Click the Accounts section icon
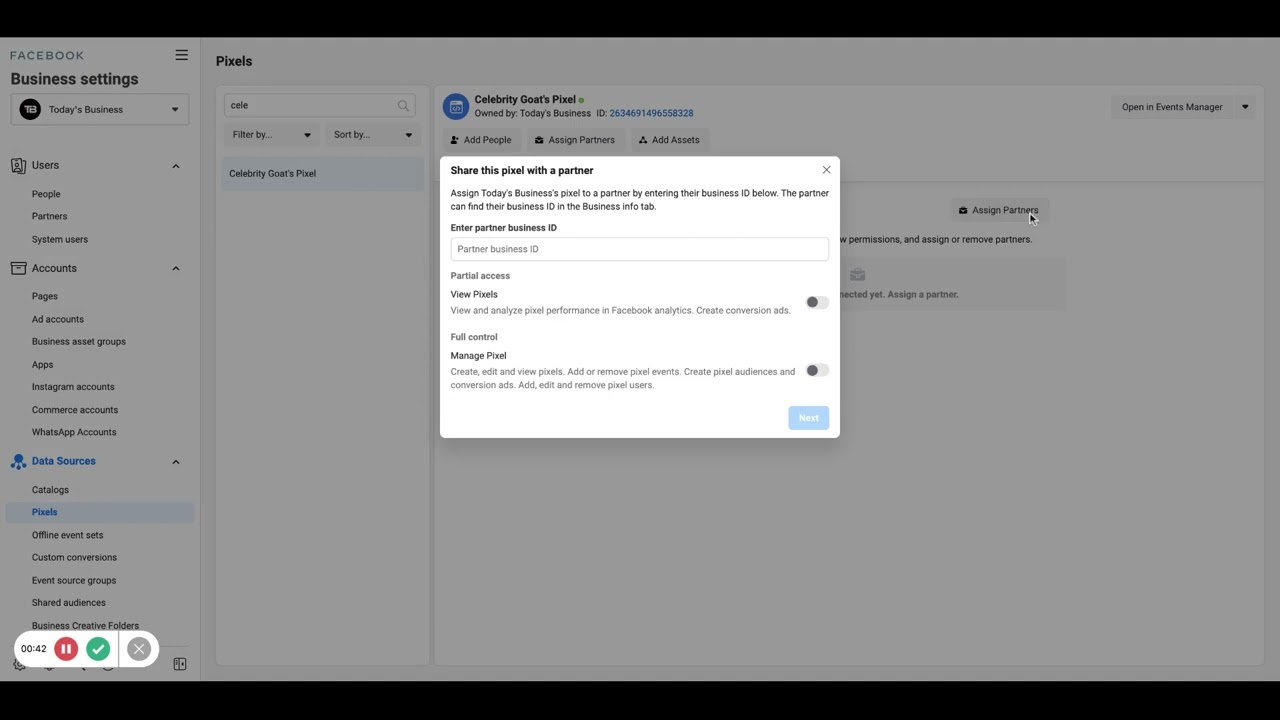The height and width of the screenshot is (720, 1280). point(18,268)
